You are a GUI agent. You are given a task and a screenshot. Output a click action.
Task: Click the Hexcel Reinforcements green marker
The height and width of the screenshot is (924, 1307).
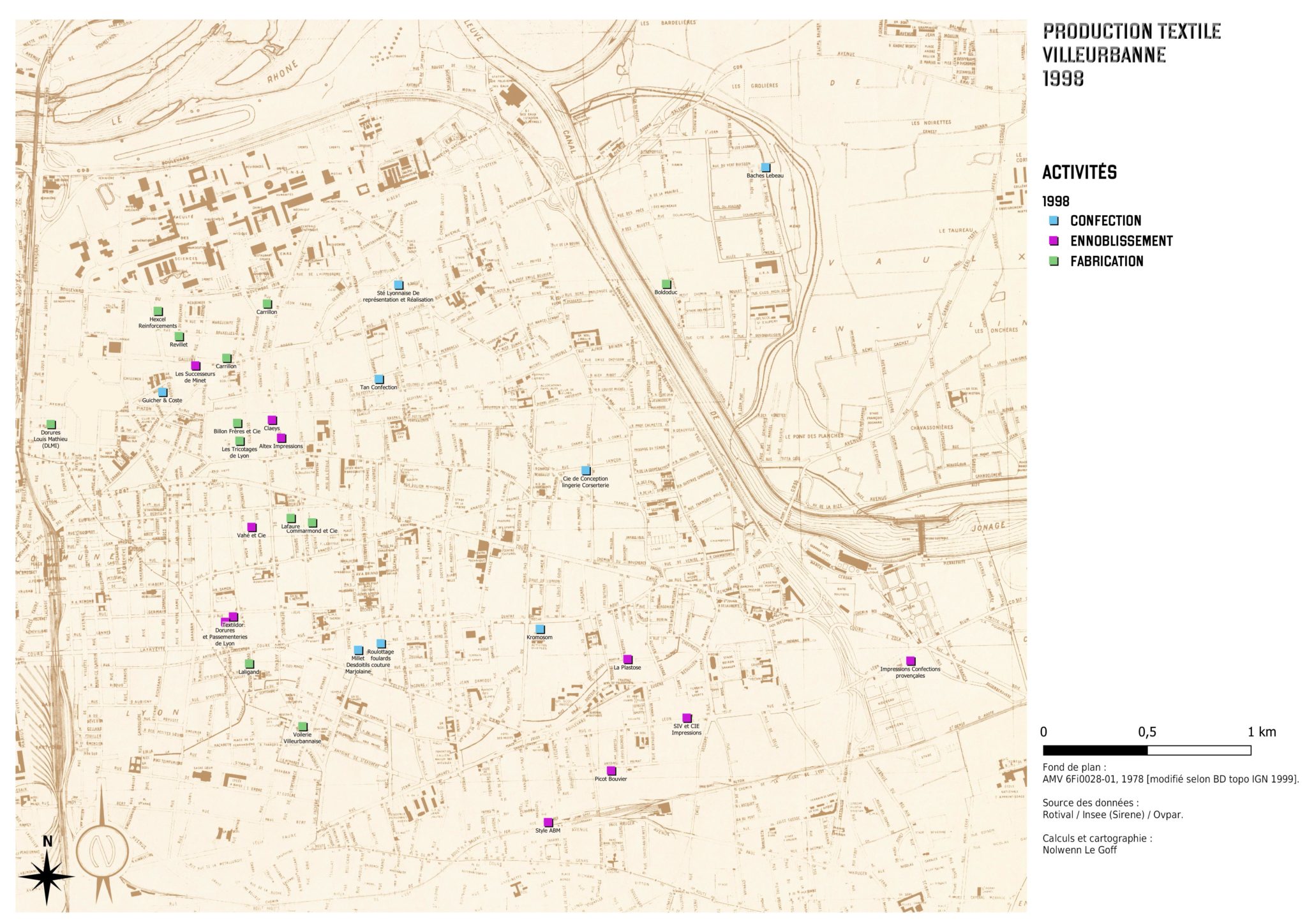158,311
